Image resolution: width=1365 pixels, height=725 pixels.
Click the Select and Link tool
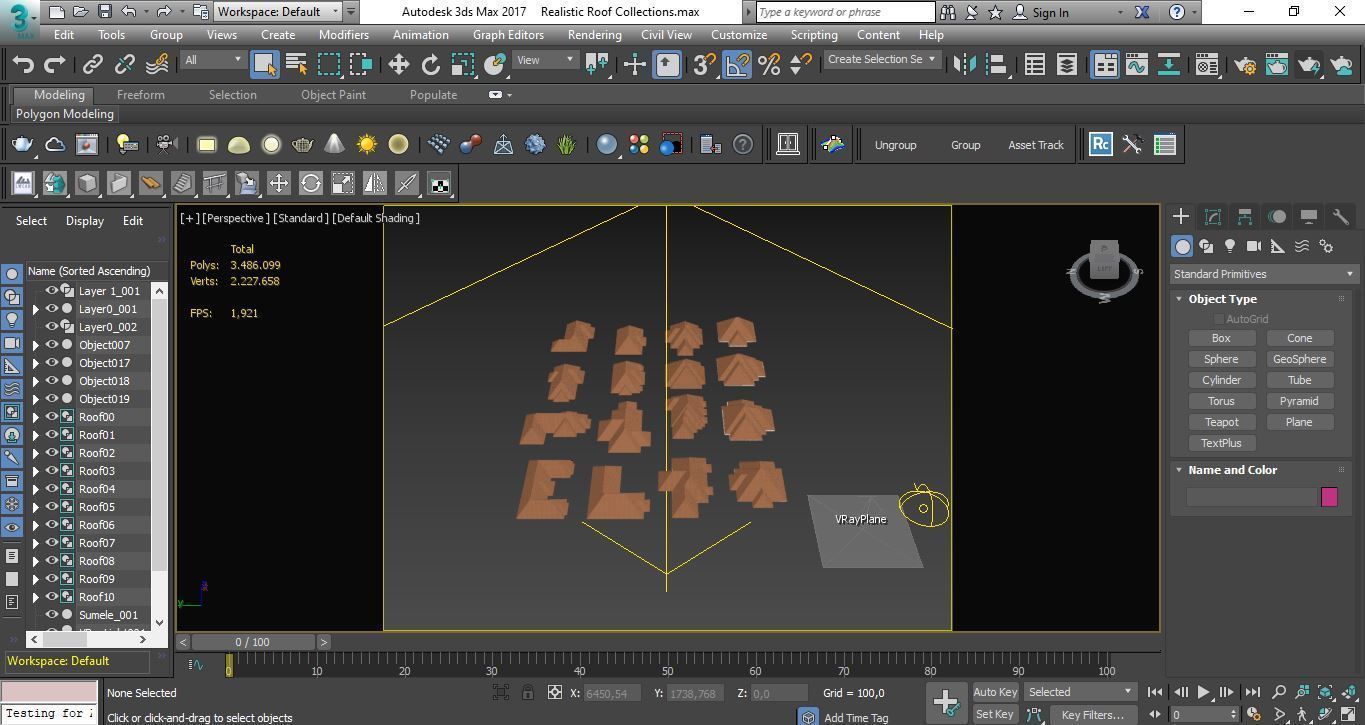point(92,64)
